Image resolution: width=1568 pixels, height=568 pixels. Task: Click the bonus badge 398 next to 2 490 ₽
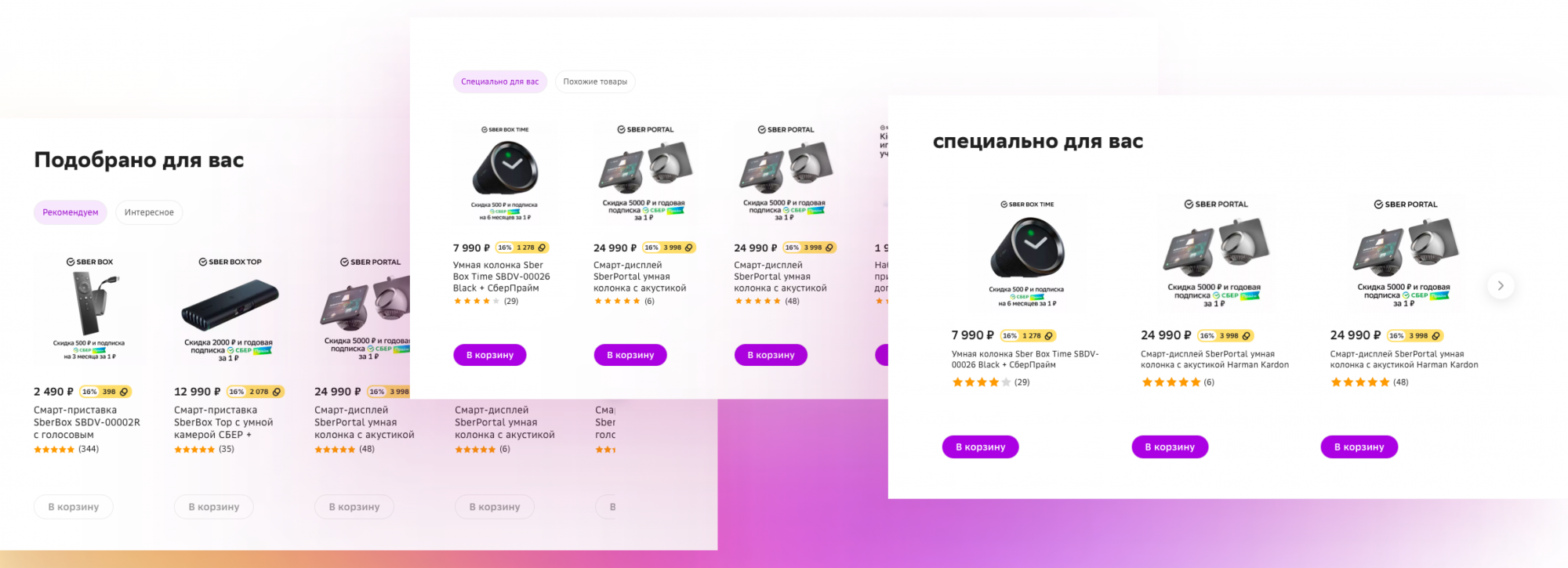pyautogui.click(x=106, y=392)
